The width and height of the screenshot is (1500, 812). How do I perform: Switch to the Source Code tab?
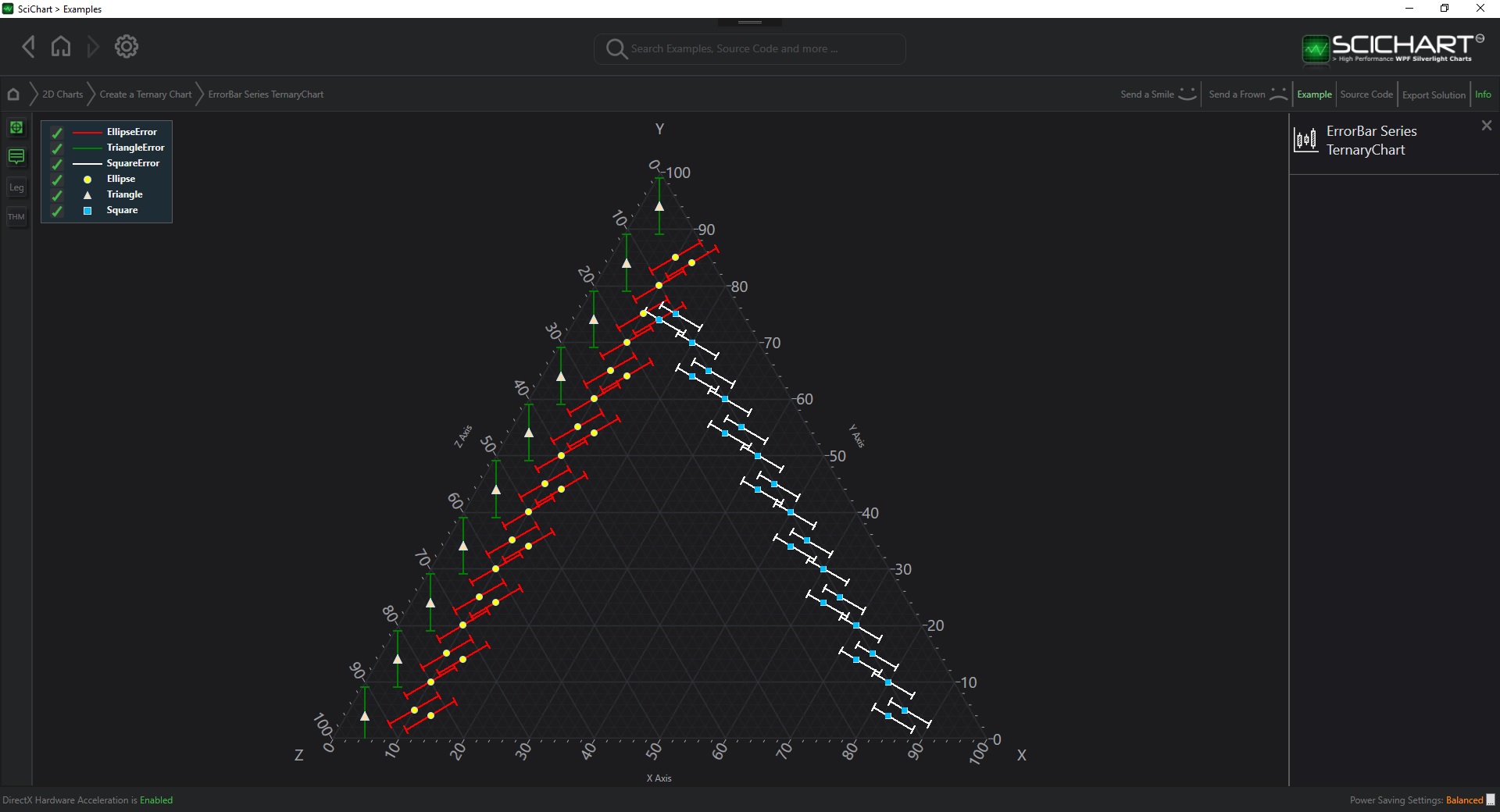(x=1366, y=94)
